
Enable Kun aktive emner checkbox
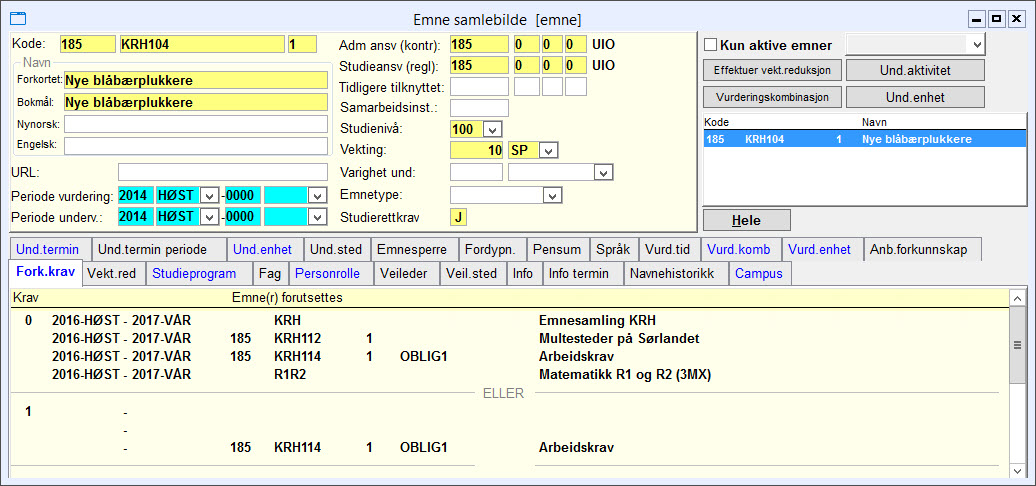(711, 46)
